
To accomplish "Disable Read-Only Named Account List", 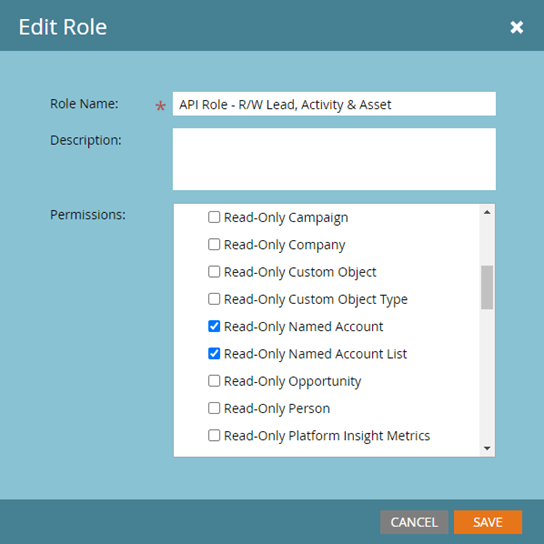I will coord(214,354).
